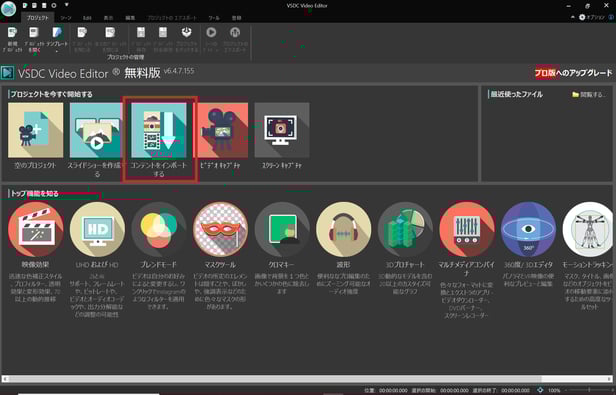
Task: Open the 映像効果 clapperboard feature icon
Action: point(35,230)
